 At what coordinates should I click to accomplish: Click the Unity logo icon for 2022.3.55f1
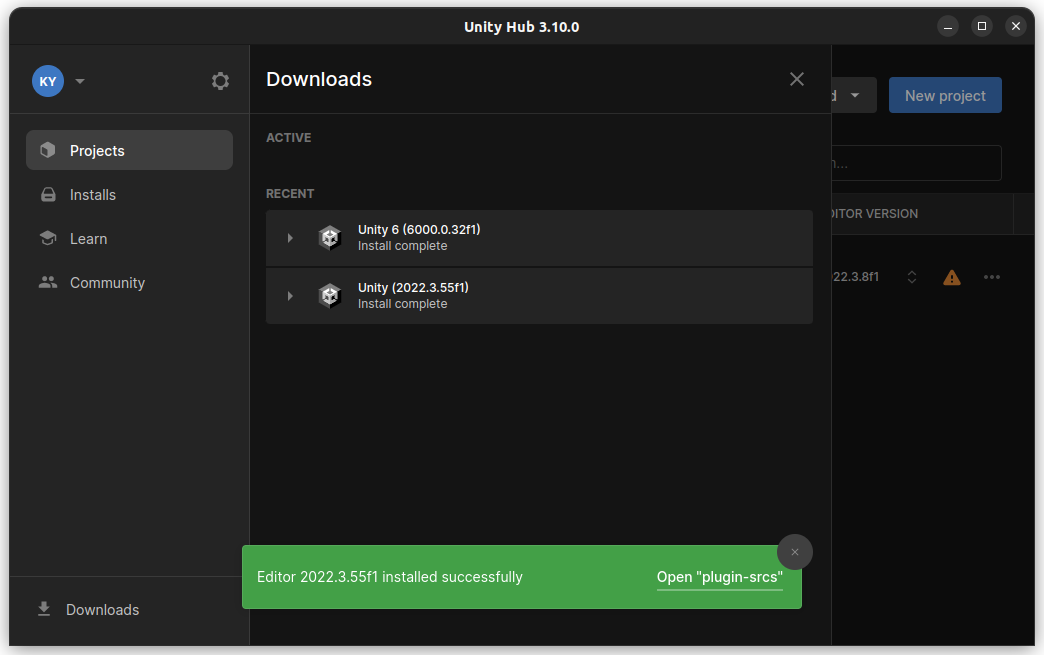pos(330,296)
